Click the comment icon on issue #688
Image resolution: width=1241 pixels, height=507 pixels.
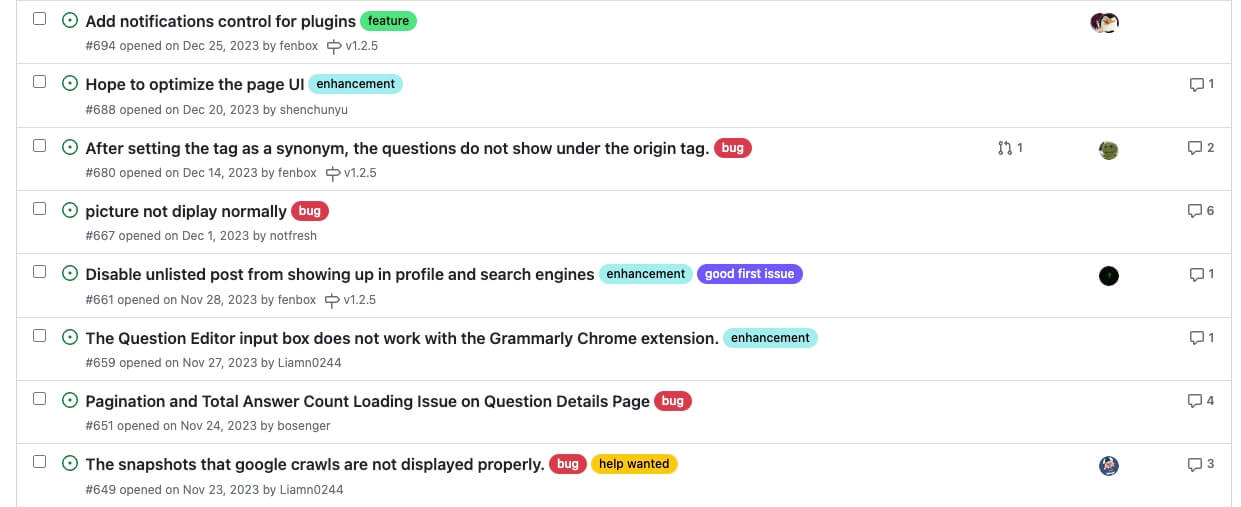1196,84
